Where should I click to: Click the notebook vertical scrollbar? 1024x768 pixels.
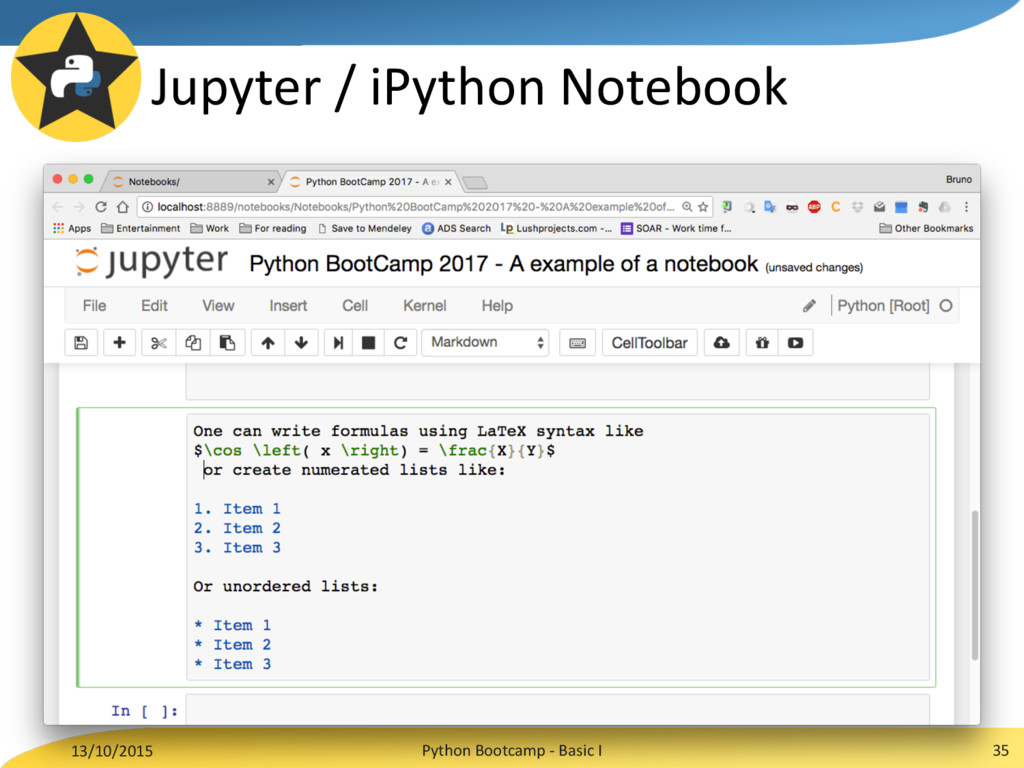pos(974,584)
